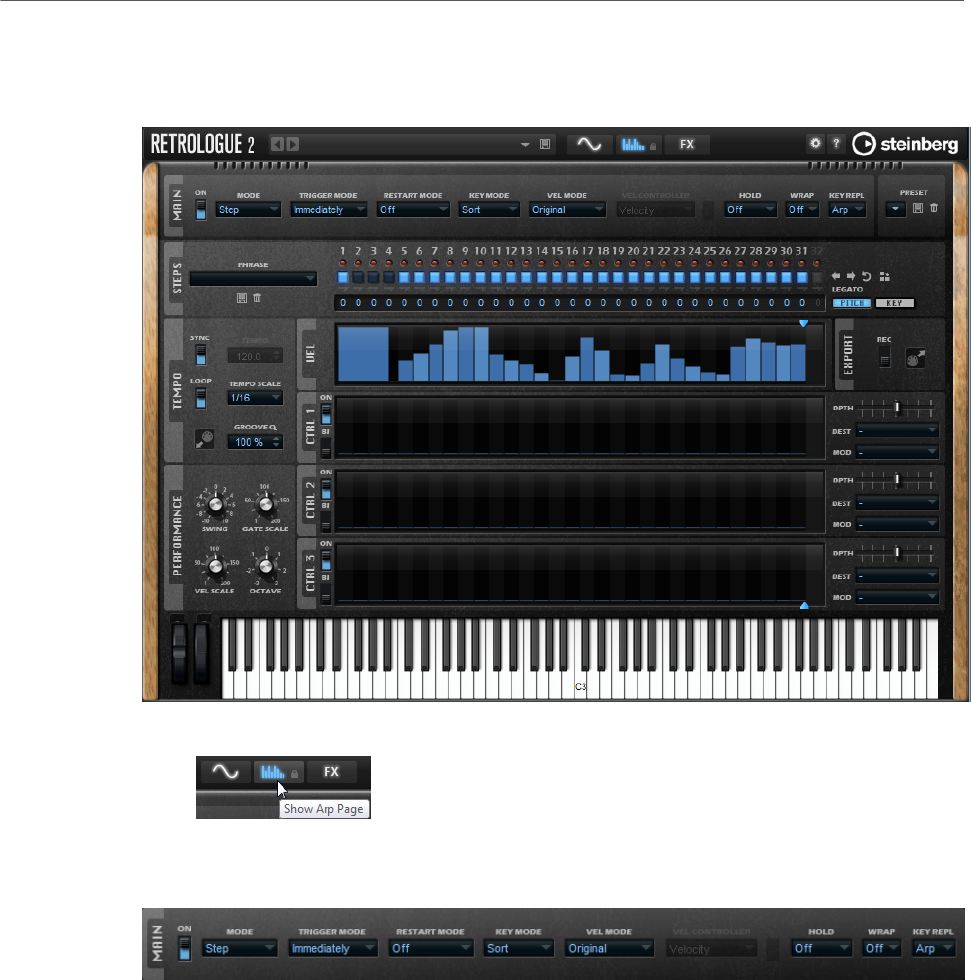The width and height of the screenshot is (971, 980).
Task: Load the previous preset with left arrow
Action: tap(277, 144)
